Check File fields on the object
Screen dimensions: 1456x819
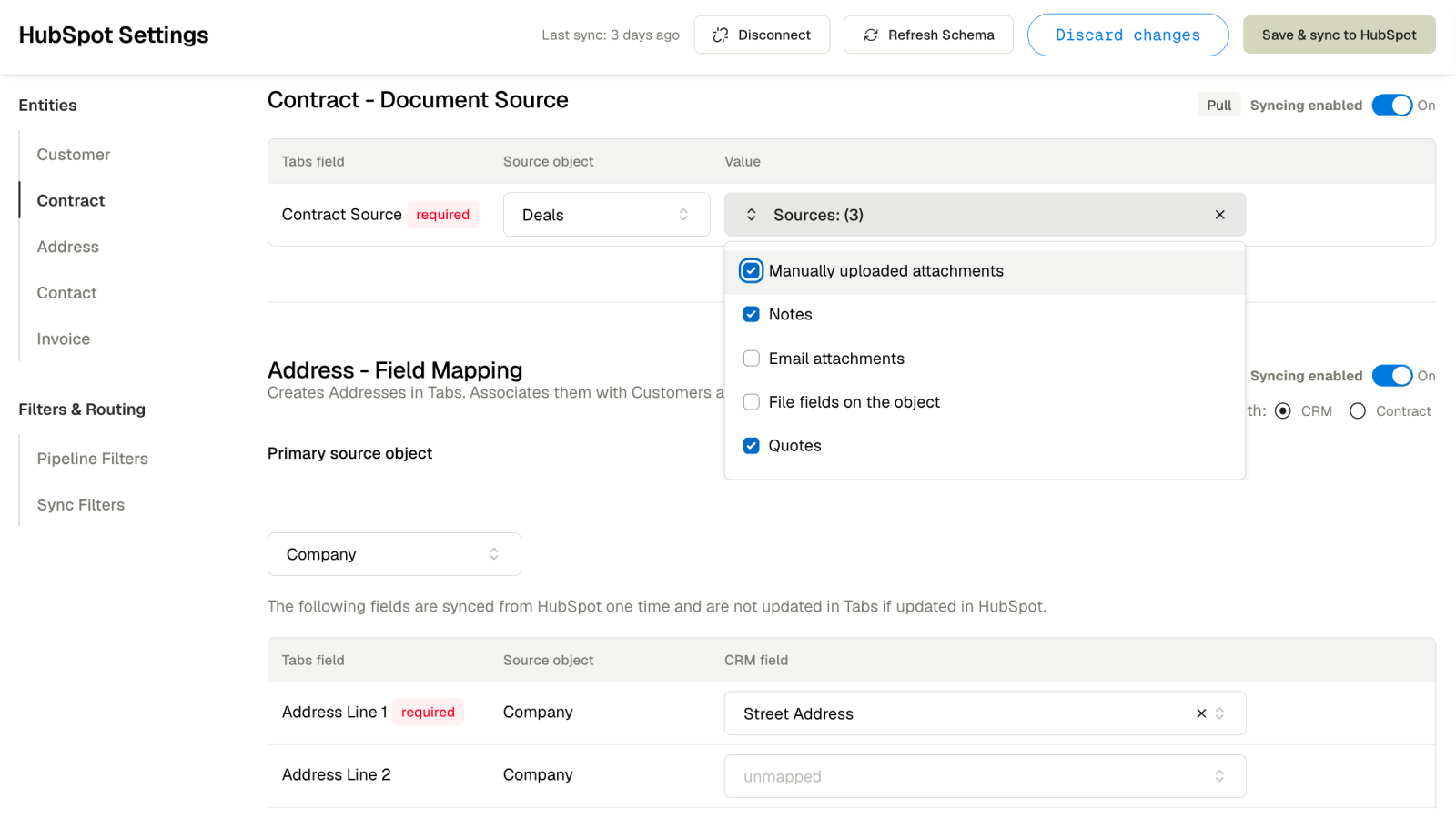coord(752,402)
